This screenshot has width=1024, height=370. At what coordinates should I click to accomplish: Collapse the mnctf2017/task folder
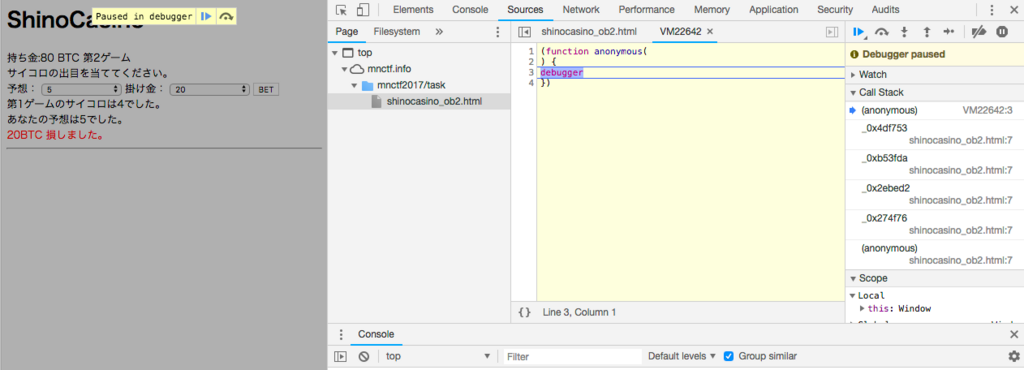(354, 85)
